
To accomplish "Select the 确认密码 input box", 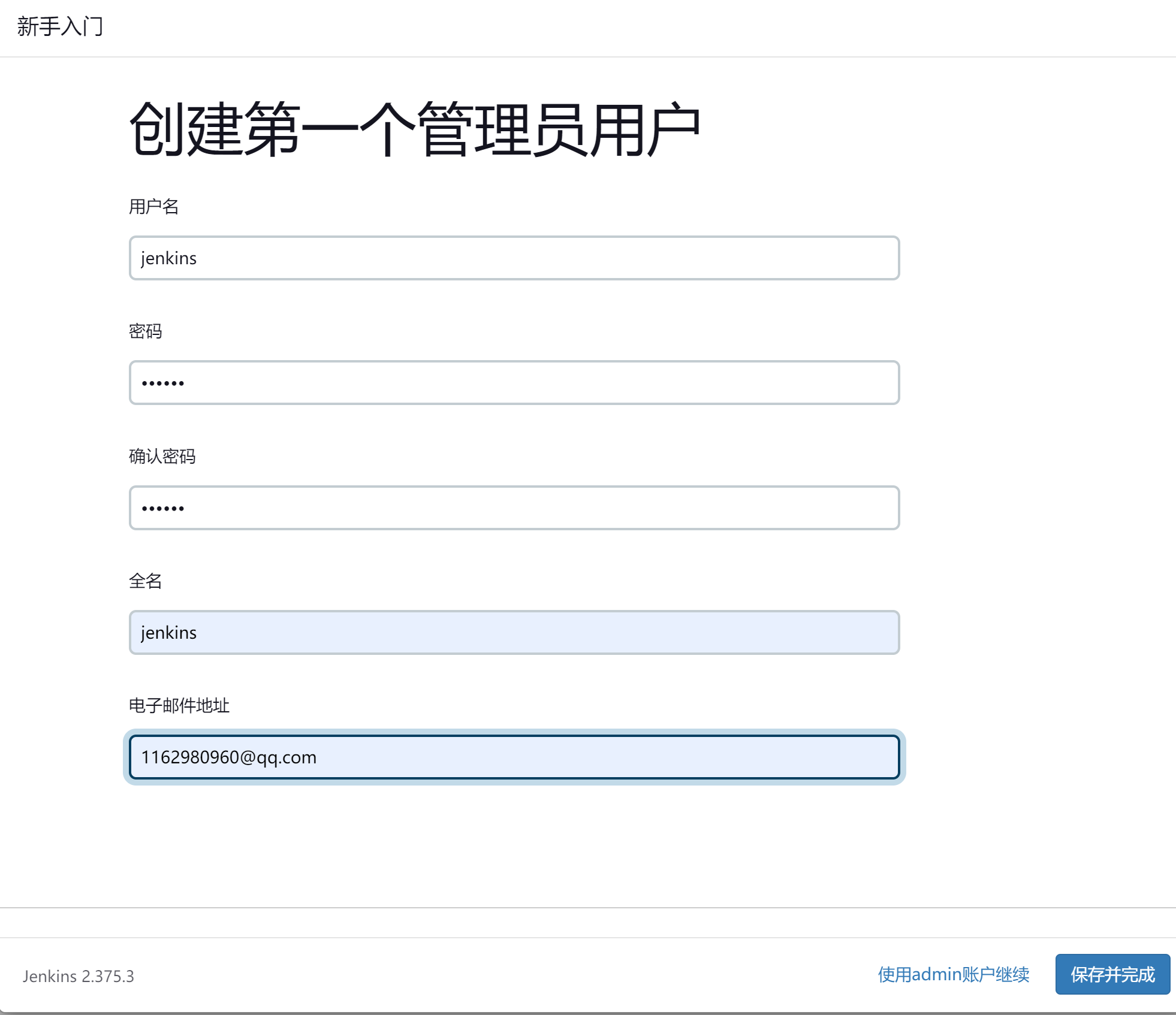I will coord(514,508).
